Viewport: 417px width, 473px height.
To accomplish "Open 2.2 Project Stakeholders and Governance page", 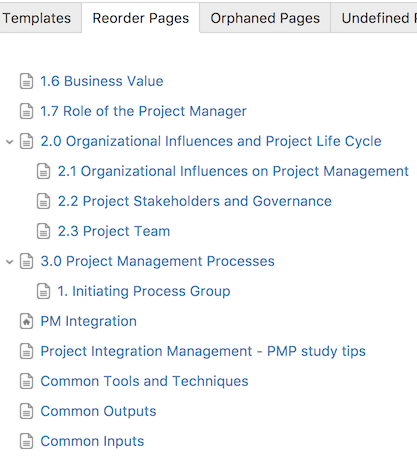I will 195,201.
